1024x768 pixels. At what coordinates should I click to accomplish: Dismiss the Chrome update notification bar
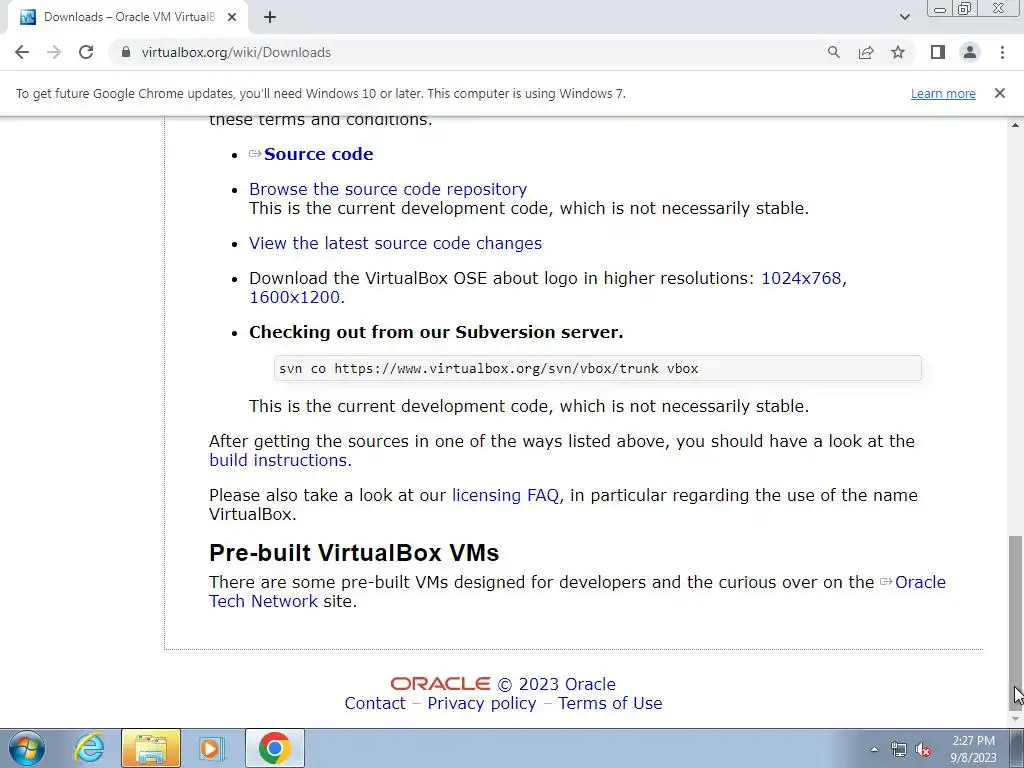click(999, 93)
